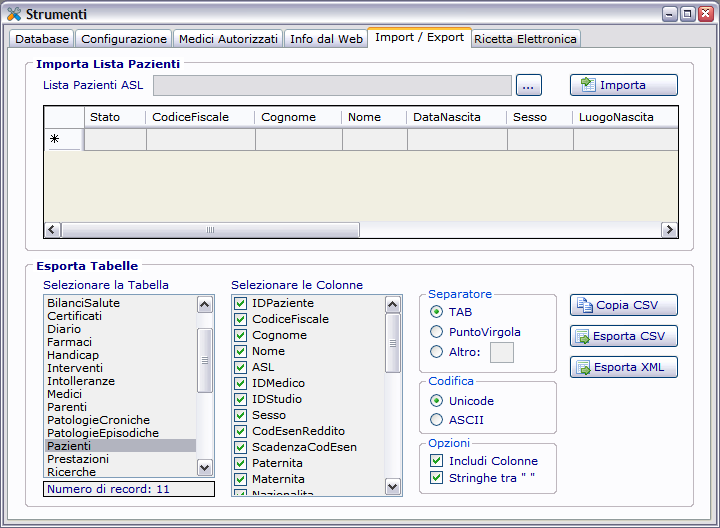Select Interventi in table list
Viewport: 720px width, 528px height.
120,368
